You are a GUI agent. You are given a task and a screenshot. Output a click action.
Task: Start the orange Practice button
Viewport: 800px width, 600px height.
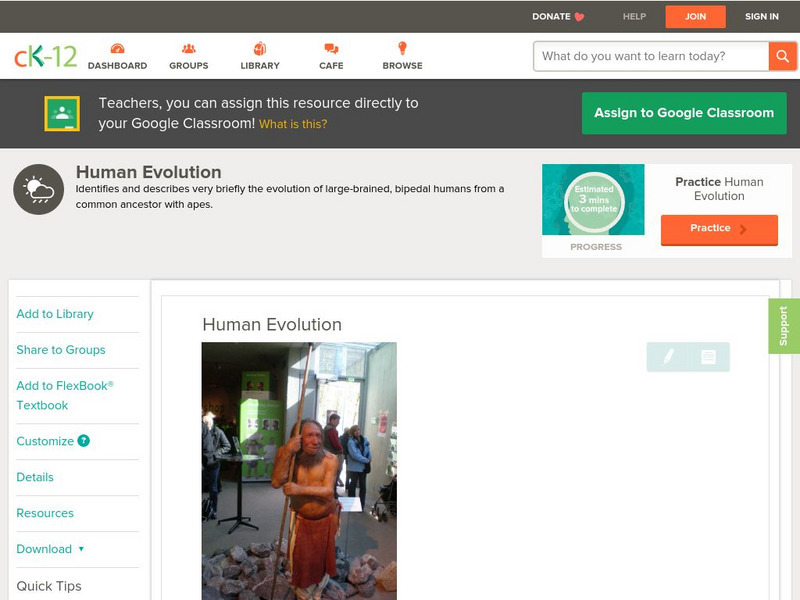click(718, 229)
